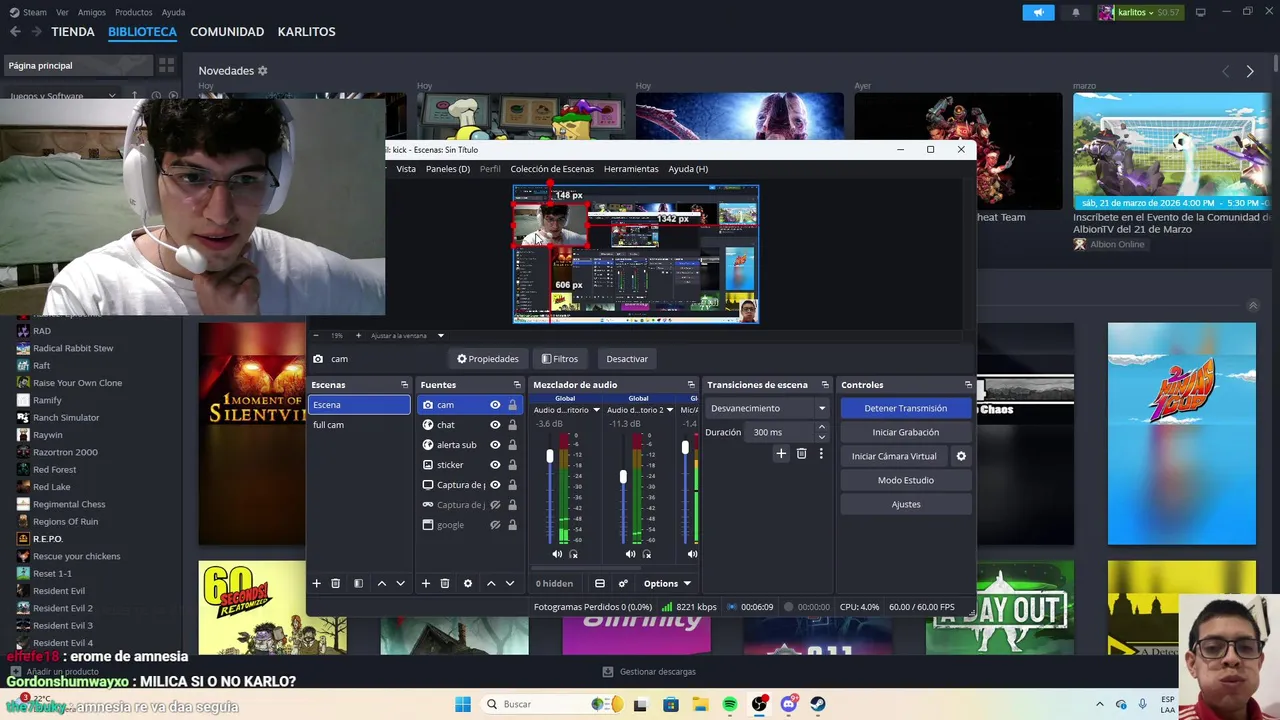Delete the scene transition with trash icon
Viewport: 1280px width, 720px height.
point(801,454)
